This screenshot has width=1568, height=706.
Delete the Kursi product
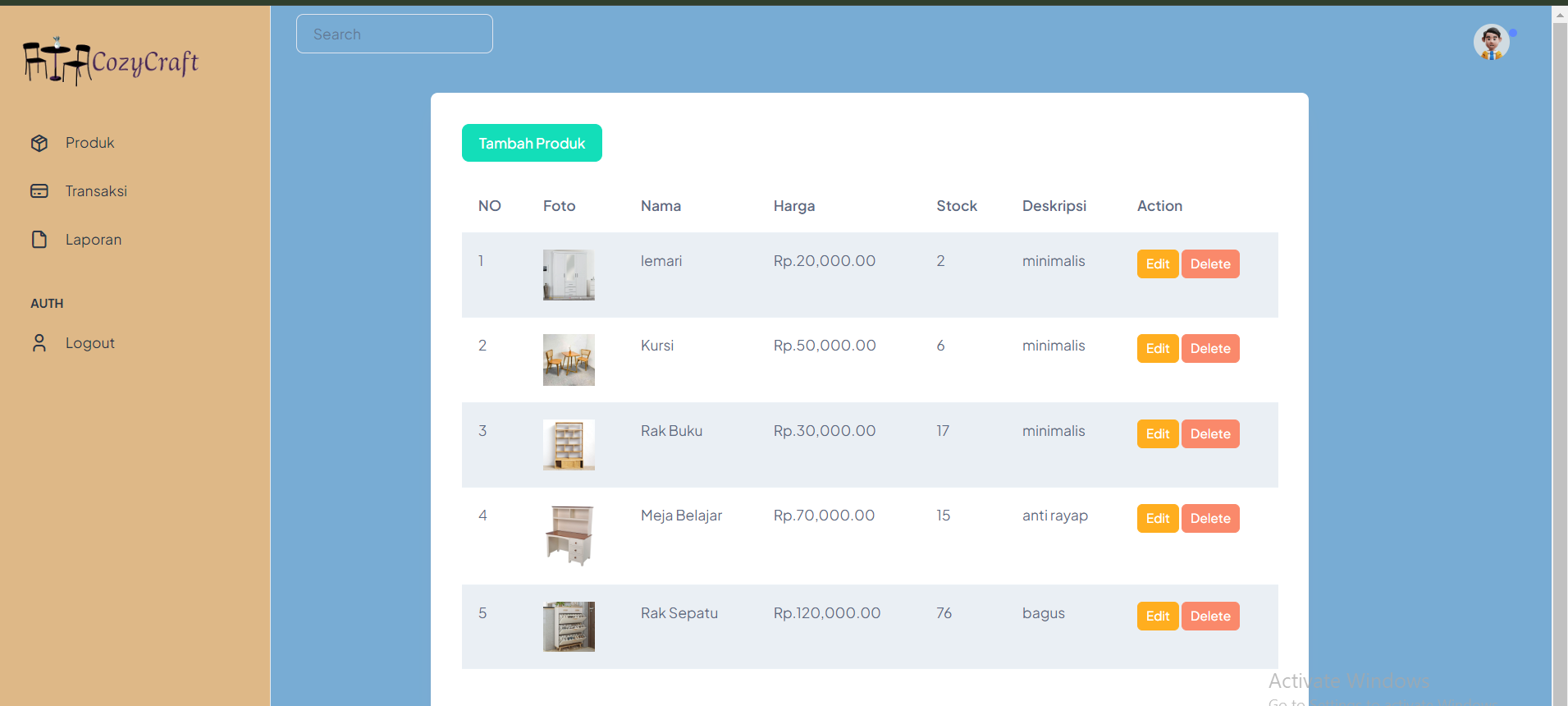click(x=1209, y=349)
